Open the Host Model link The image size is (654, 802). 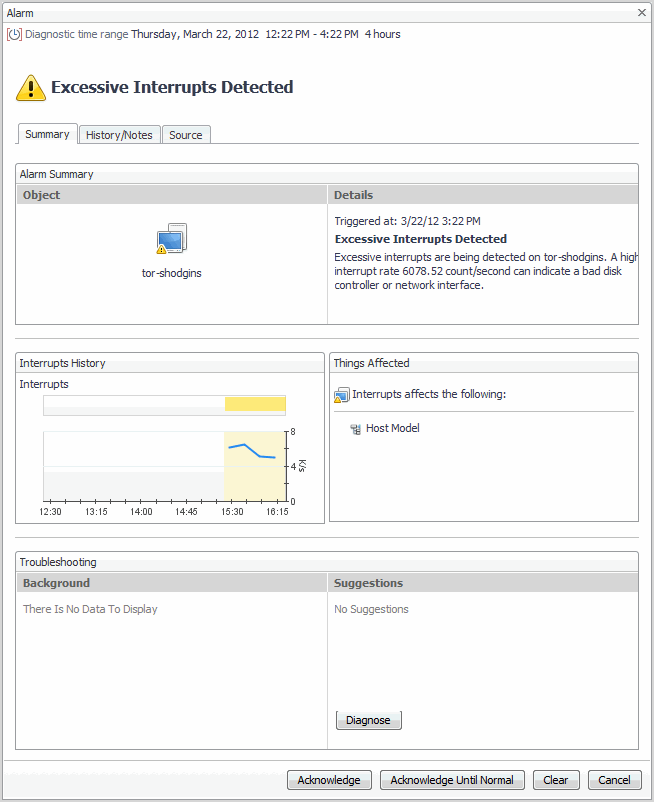[393, 428]
